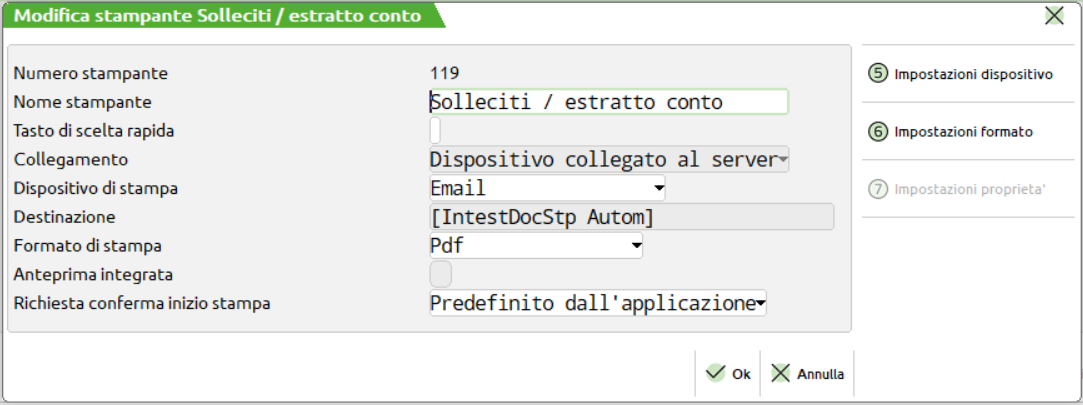Click the dialog title Modifica stampante Solleciti

(217, 16)
